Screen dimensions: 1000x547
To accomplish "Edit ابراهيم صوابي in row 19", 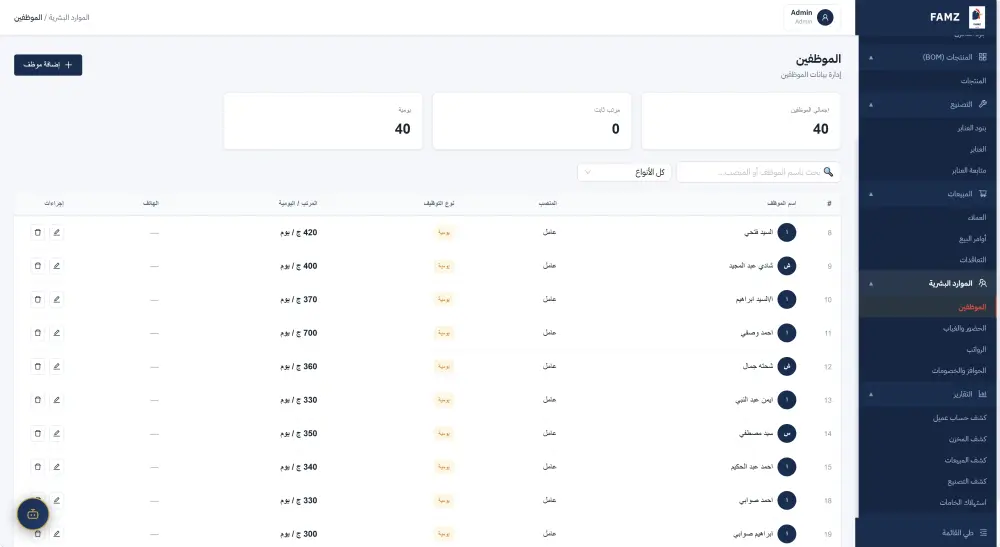I will tap(57, 534).
